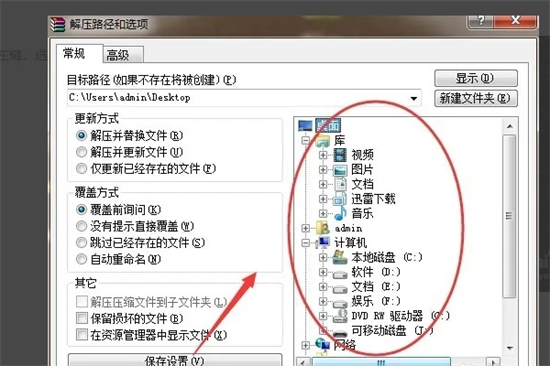Click the DVD RW drive icon

click(340, 316)
